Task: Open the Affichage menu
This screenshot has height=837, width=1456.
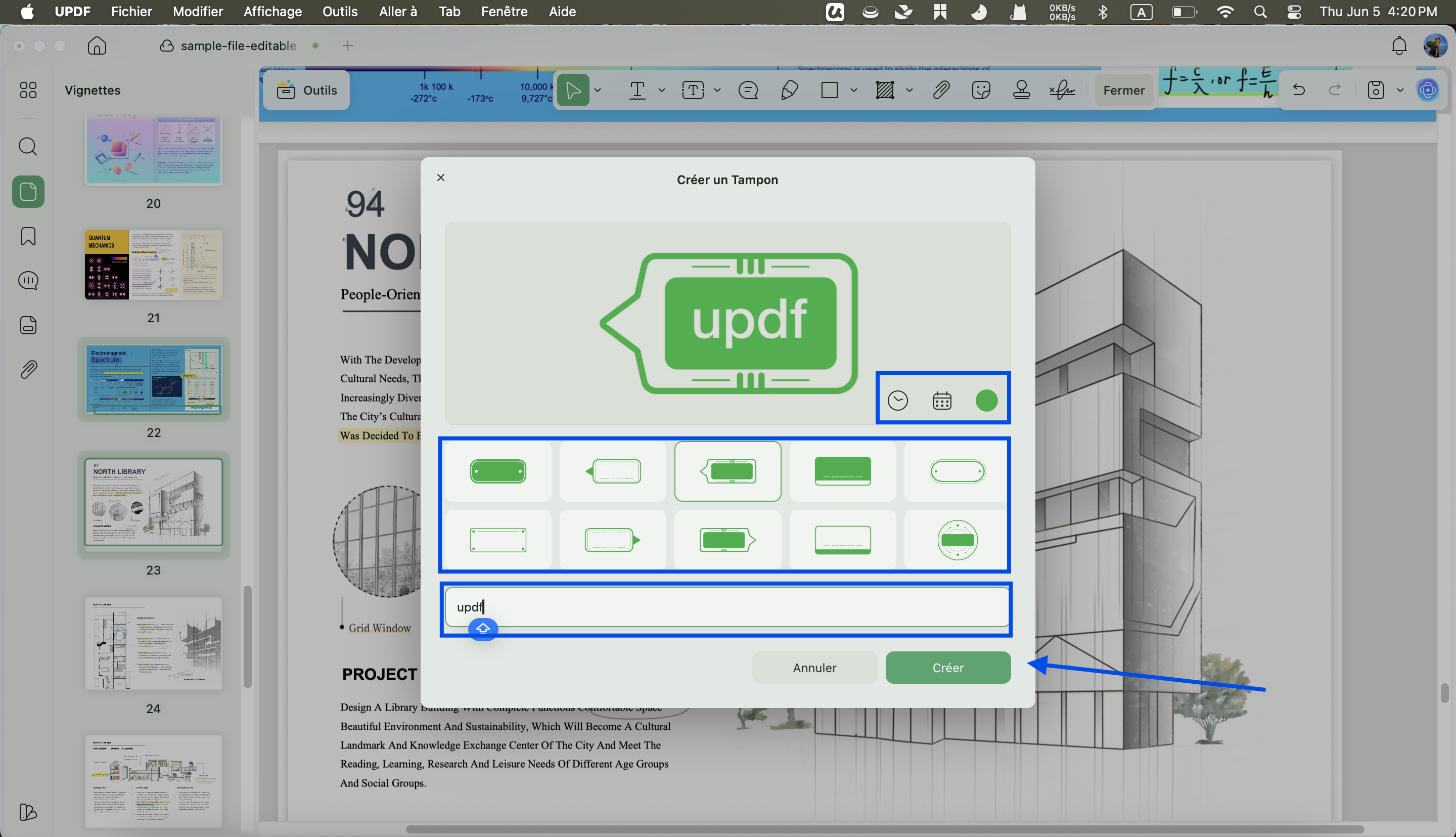Action: click(272, 12)
